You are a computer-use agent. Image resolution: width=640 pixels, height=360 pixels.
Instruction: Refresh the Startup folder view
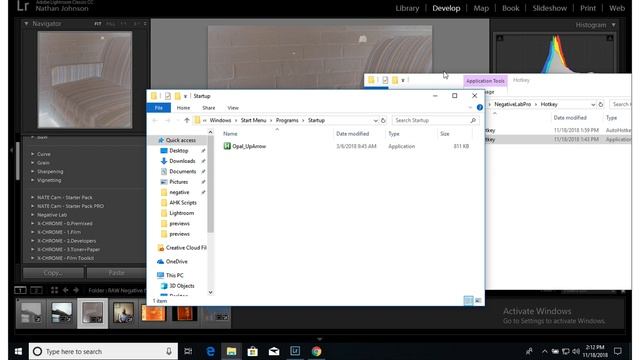(383, 120)
